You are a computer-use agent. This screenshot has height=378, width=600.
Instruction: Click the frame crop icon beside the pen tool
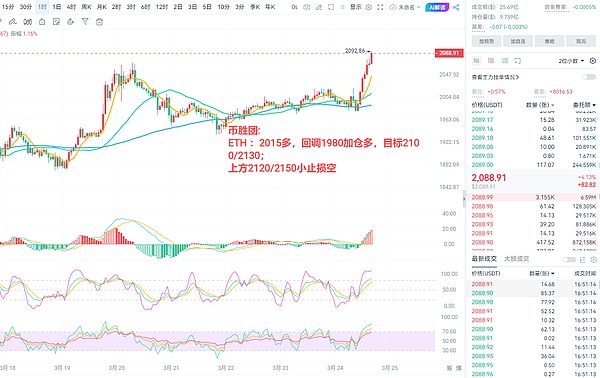click(x=331, y=7)
